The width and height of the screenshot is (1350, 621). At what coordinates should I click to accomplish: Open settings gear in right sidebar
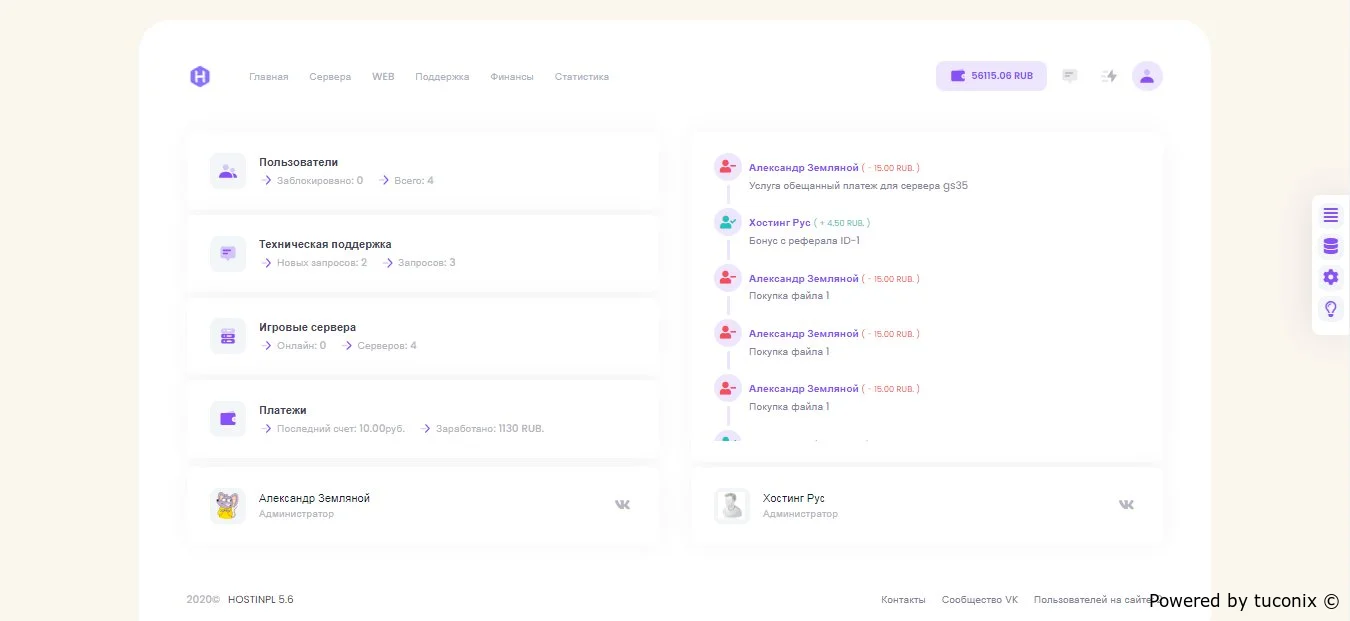[1330, 277]
